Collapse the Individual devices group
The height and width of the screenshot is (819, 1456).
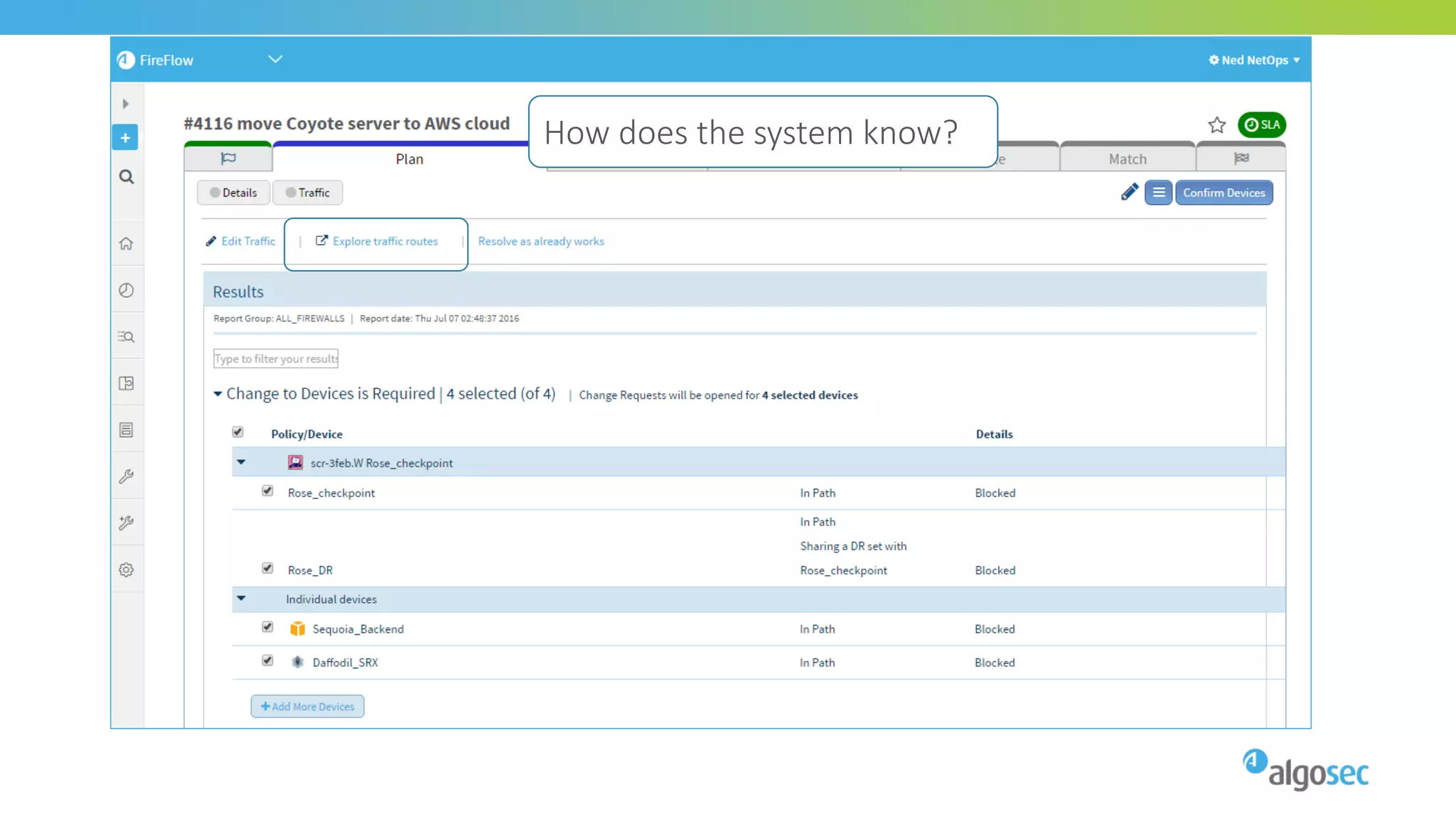(241, 599)
